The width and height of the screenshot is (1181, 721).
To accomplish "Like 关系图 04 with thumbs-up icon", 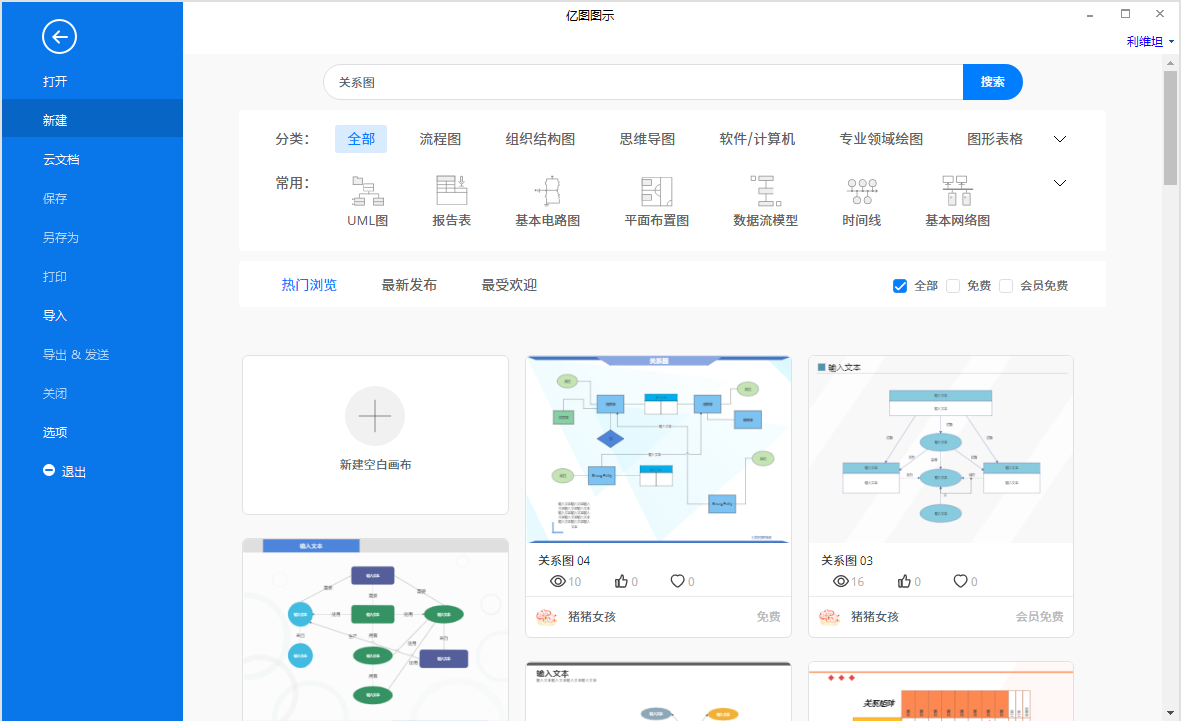I will [621, 581].
